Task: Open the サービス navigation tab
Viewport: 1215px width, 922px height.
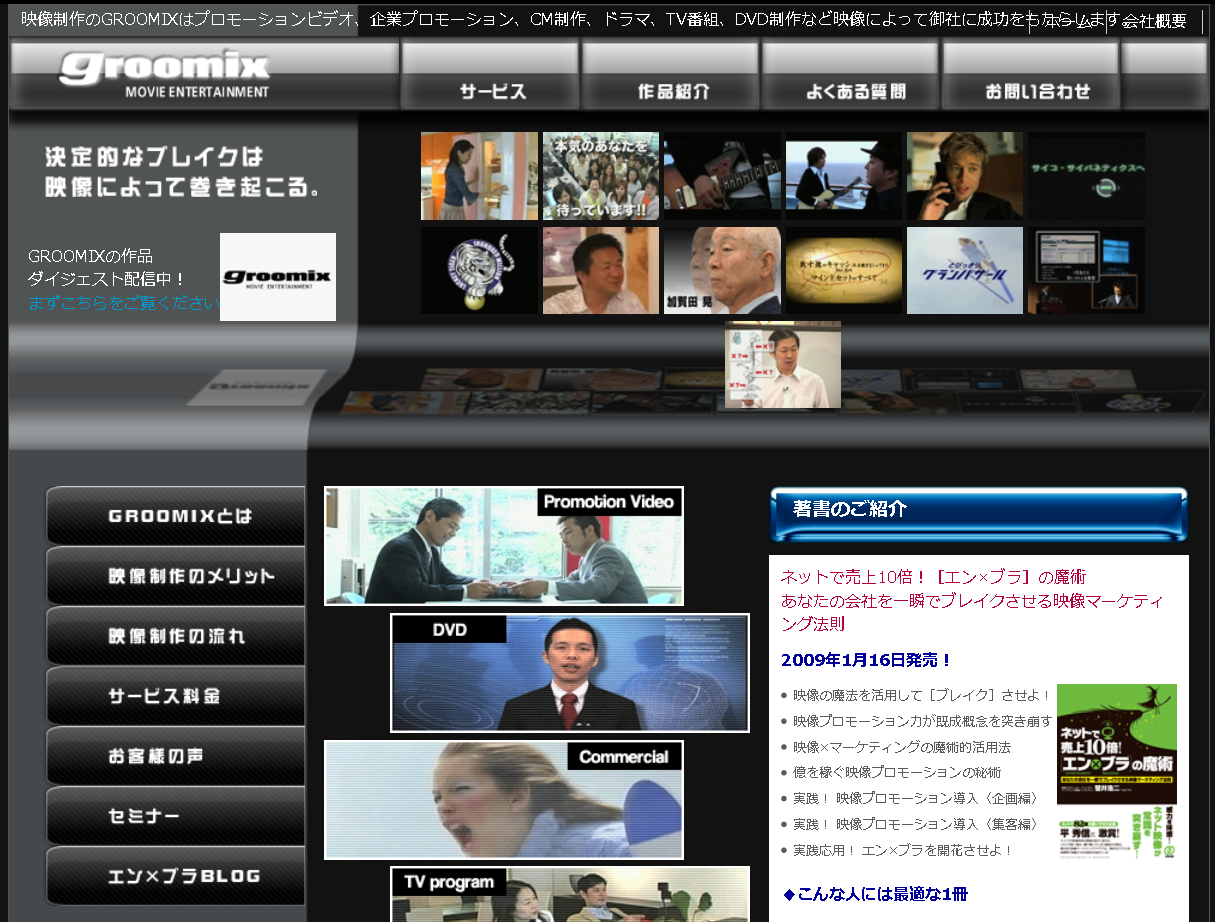Action: pyautogui.click(x=491, y=91)
